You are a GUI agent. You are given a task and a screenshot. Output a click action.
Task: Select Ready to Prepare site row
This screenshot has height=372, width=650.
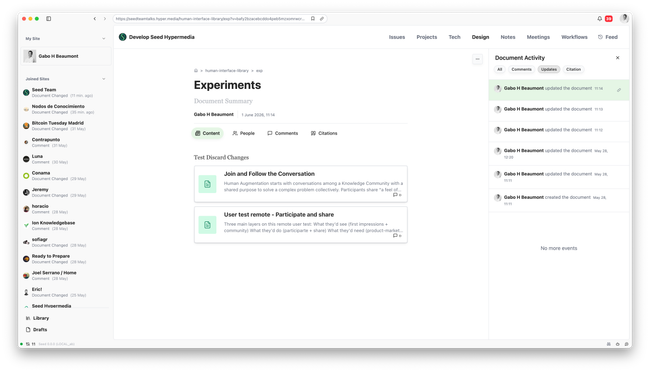click(66, 259)
